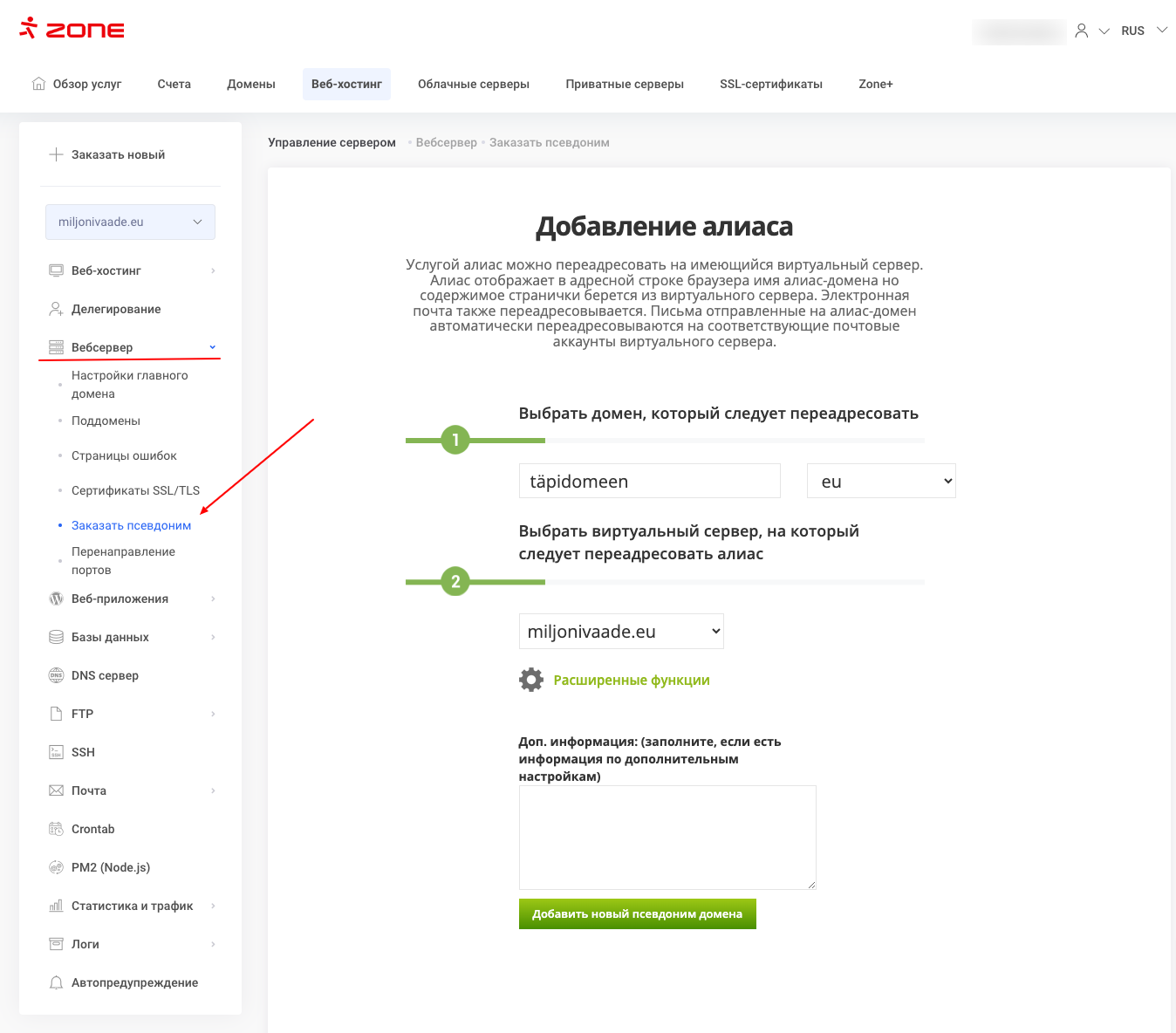Viewport: 1176px width, 1033px height.
Task: Click the PM2 (Node.js) icon
Action: (x=56, y=867)
